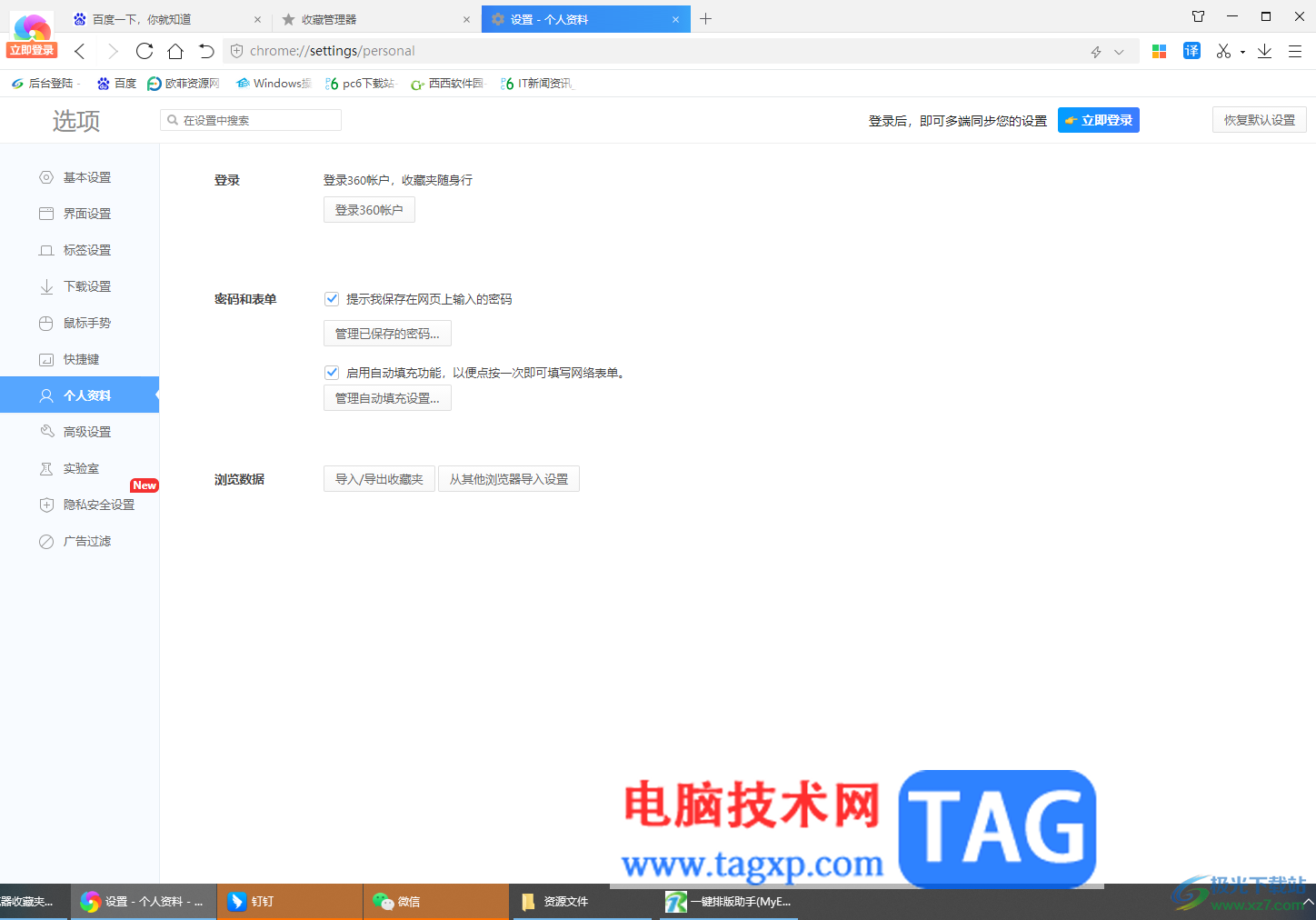Close the 设置 - 个人资料 tab
This screenshot has height=920, width=1316.
[675, 19]
